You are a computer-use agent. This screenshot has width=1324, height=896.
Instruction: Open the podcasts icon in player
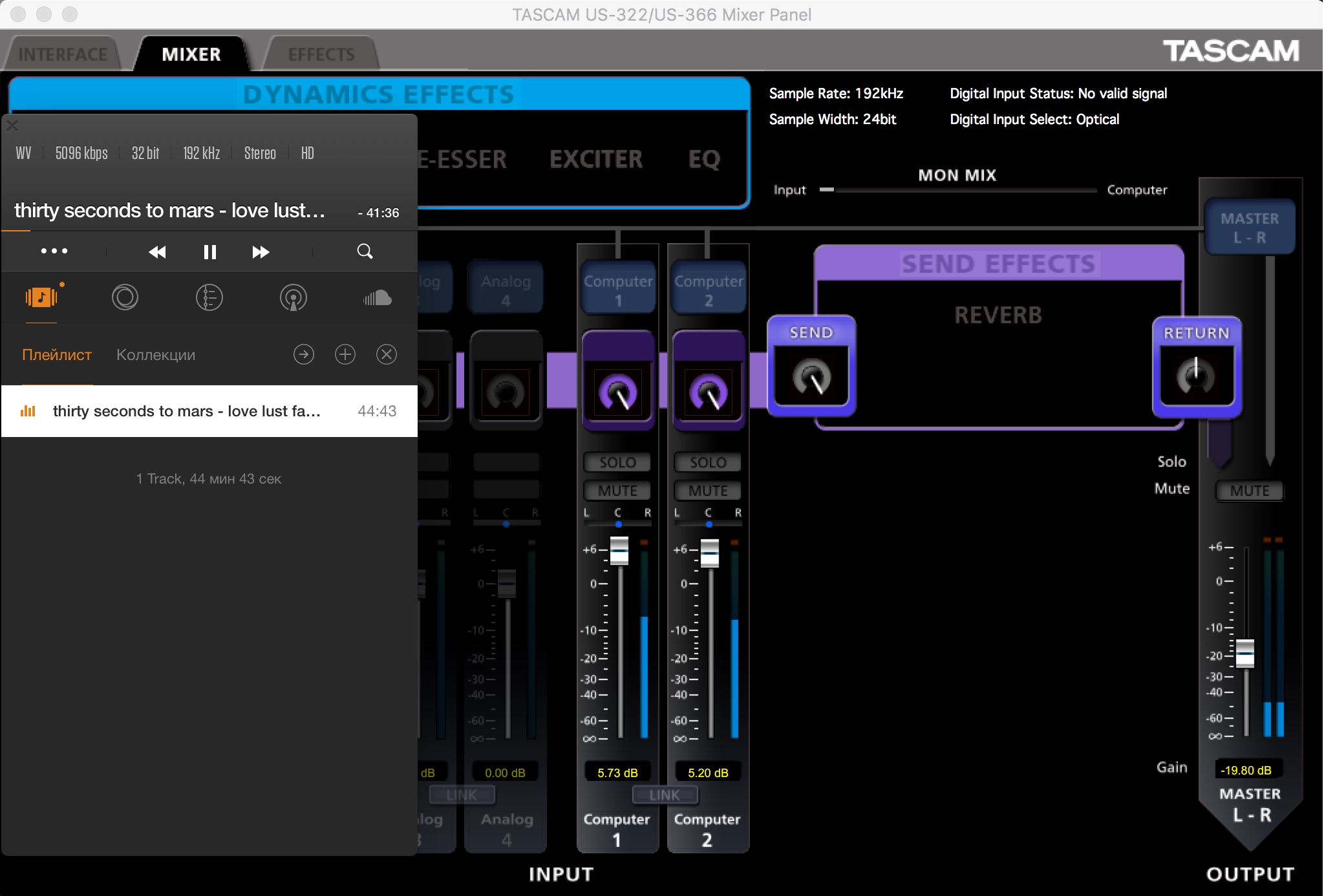coord(293,297)
